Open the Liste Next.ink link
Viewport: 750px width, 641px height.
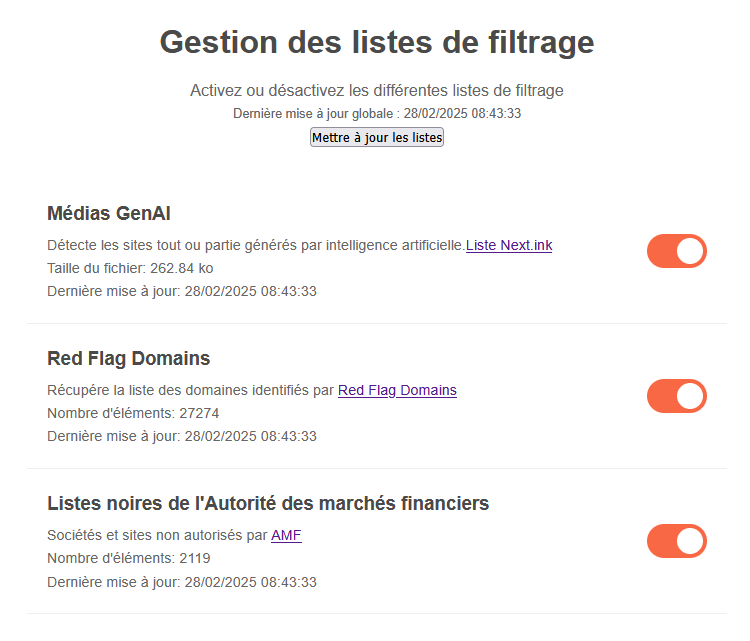[509, 245]
